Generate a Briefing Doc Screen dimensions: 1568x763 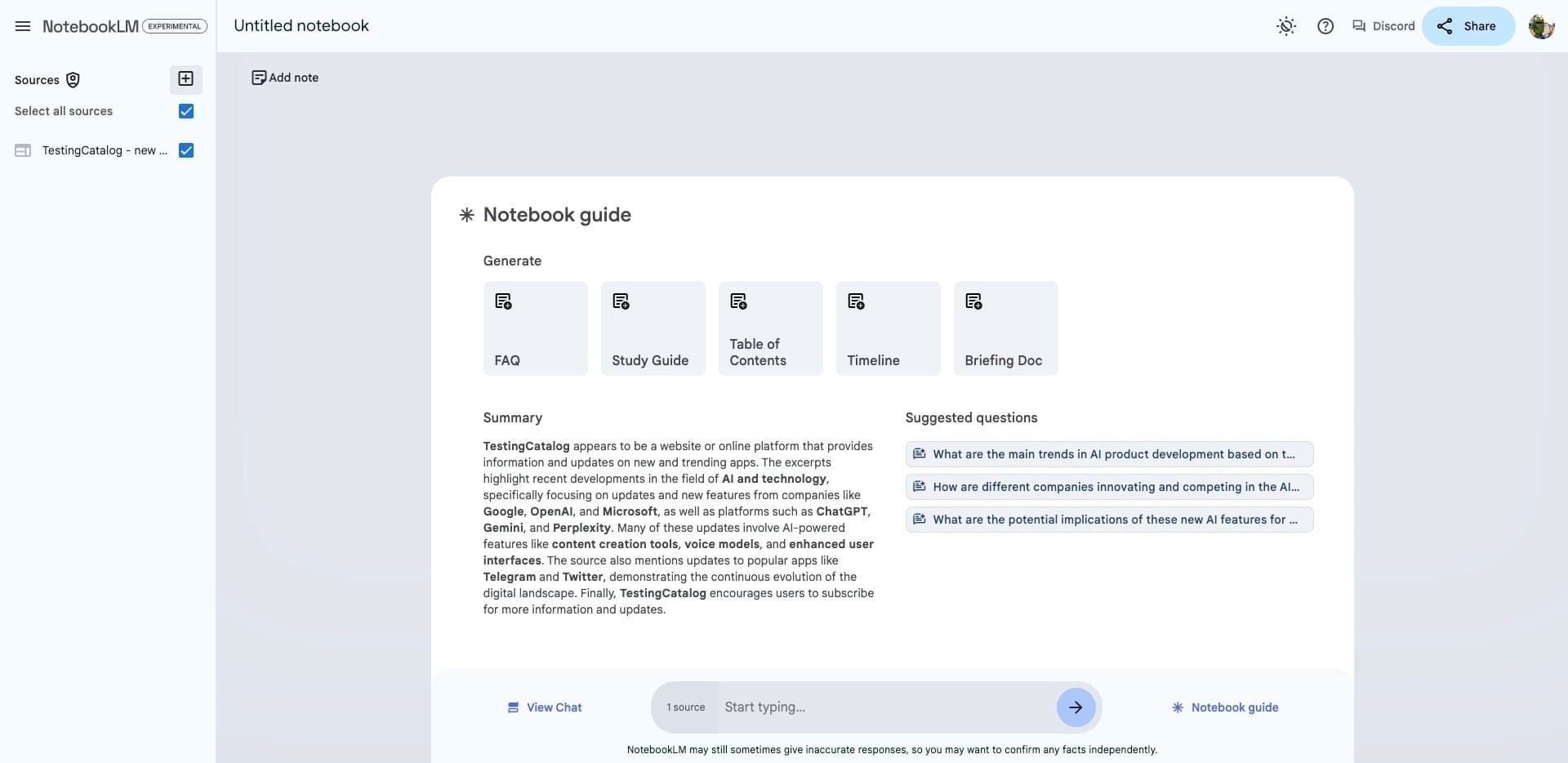[1006, 328]
